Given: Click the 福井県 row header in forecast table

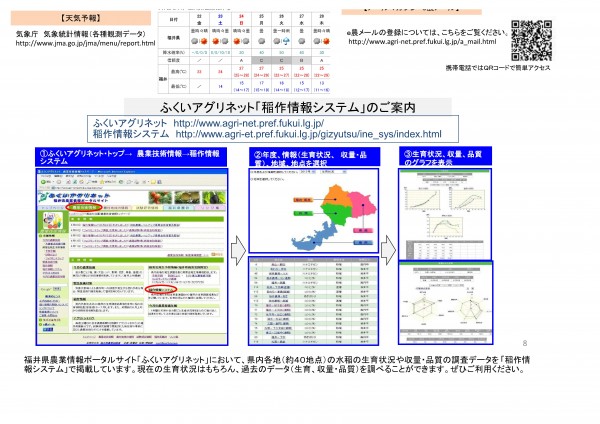Looking at the screenshot, I should (x=173, y=38).
